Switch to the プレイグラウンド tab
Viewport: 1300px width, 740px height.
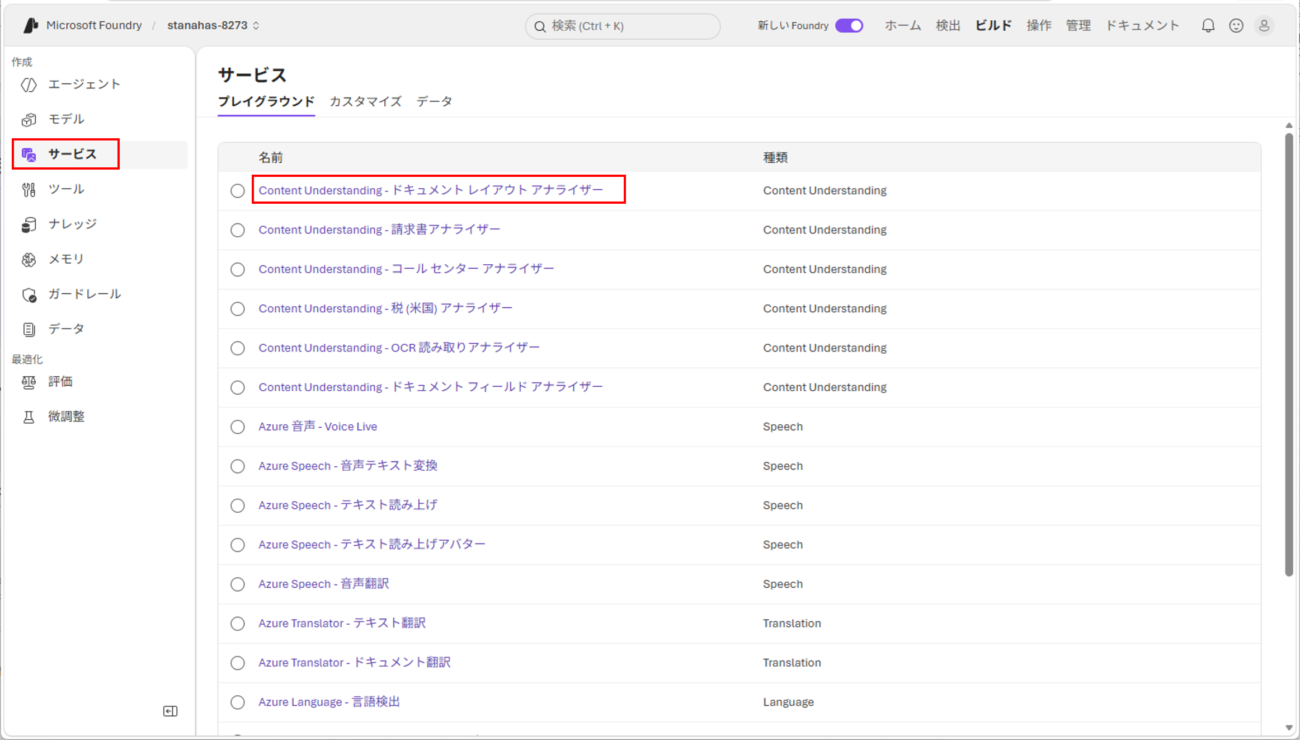(x=266, y=102)
